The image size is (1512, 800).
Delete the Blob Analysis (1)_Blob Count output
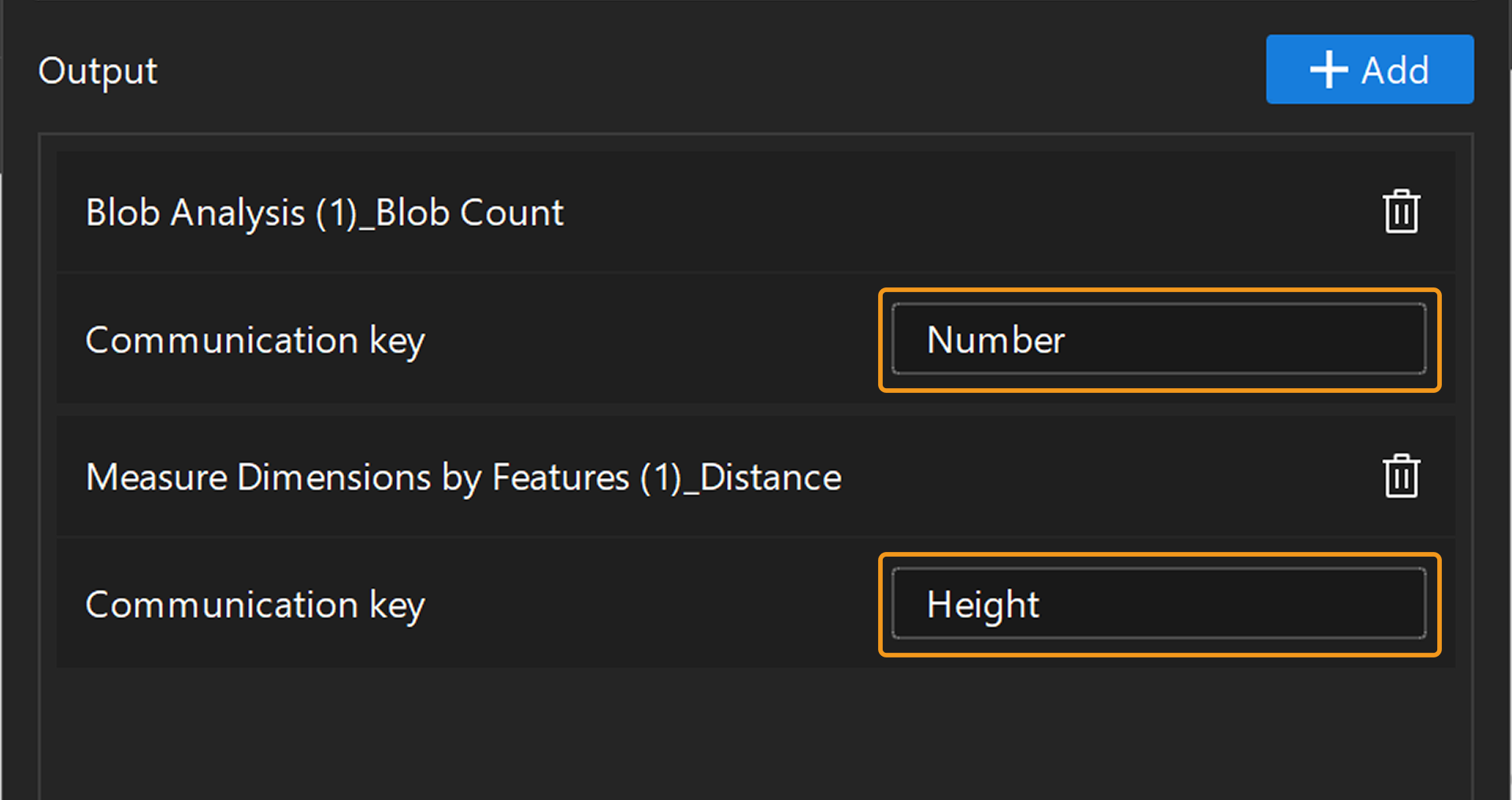(1403, 210)
